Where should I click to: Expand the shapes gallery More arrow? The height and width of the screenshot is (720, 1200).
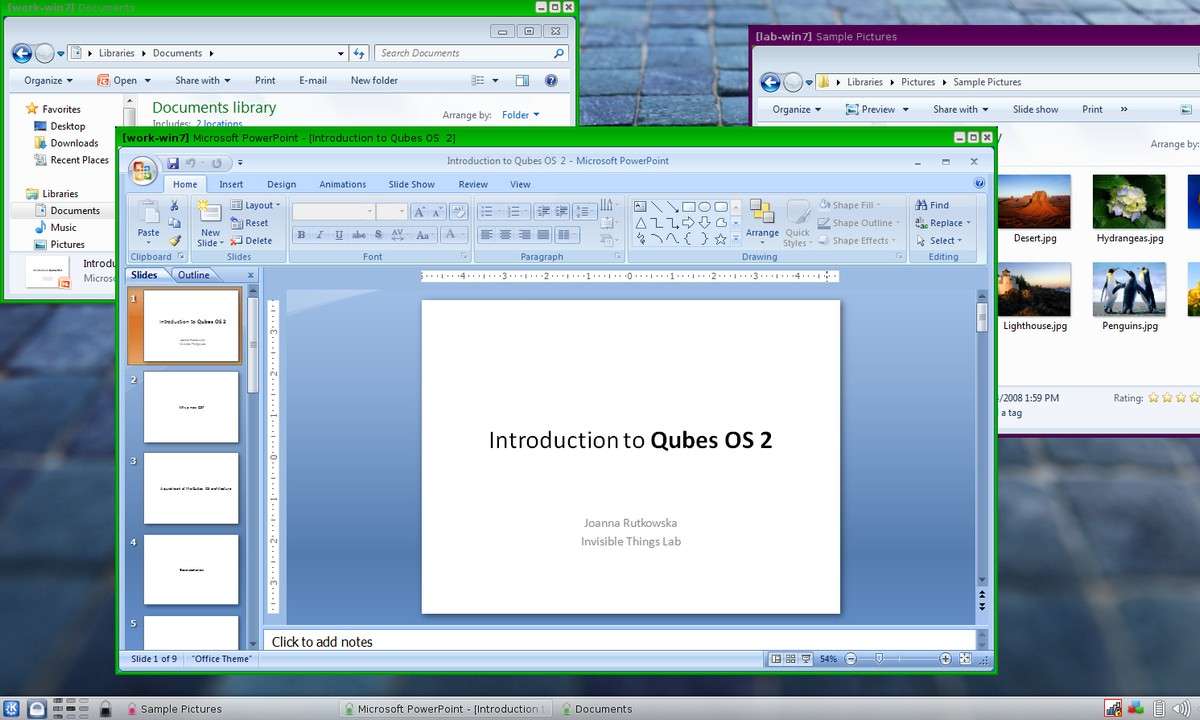click(x=736, y=240)
